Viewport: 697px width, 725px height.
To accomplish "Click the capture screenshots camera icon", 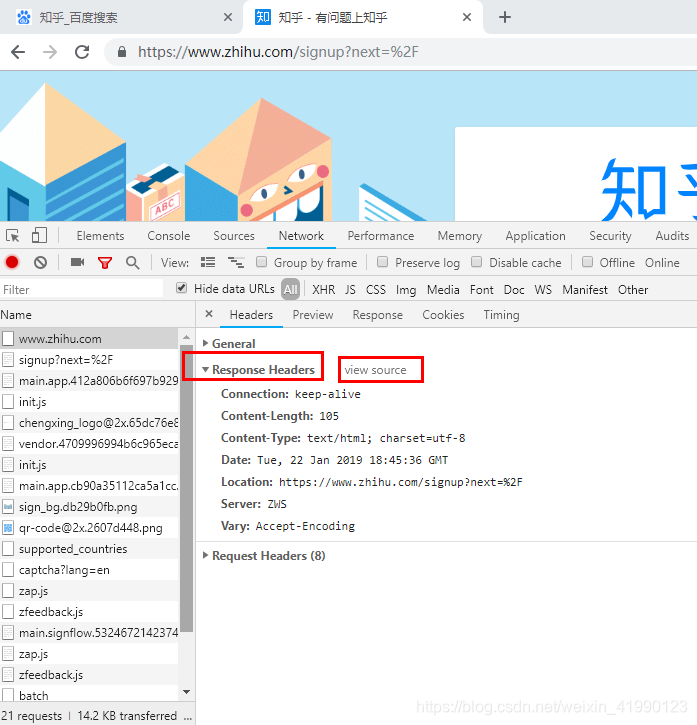I will [x=77, y=262].
